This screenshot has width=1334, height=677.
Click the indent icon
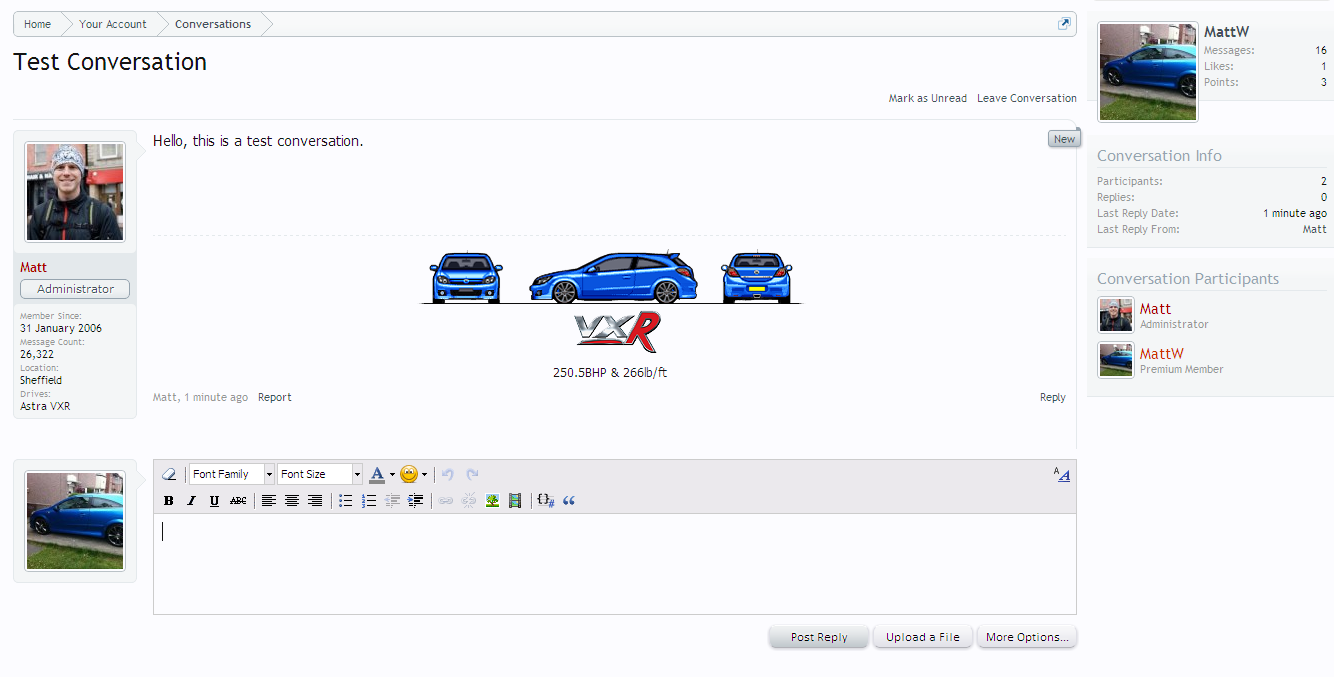click(416, 501)
